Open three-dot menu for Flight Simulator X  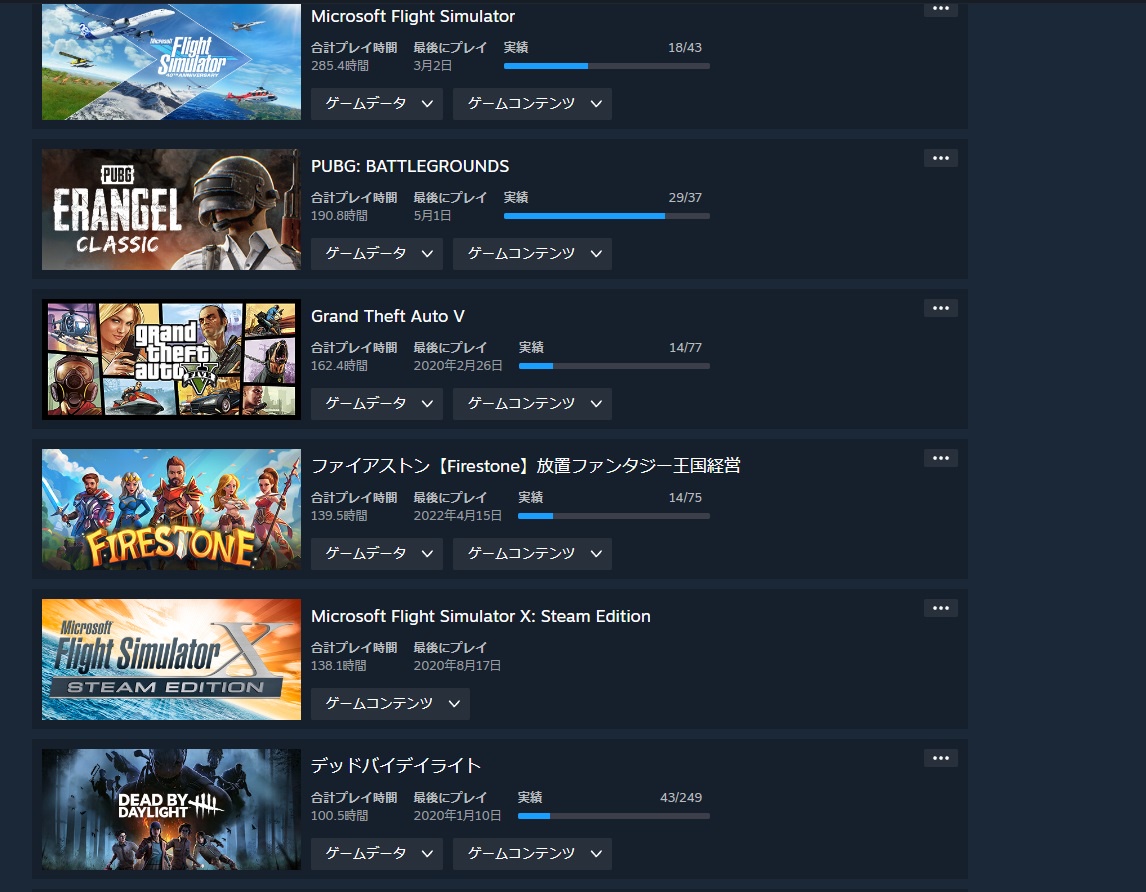tap(941, 608)
